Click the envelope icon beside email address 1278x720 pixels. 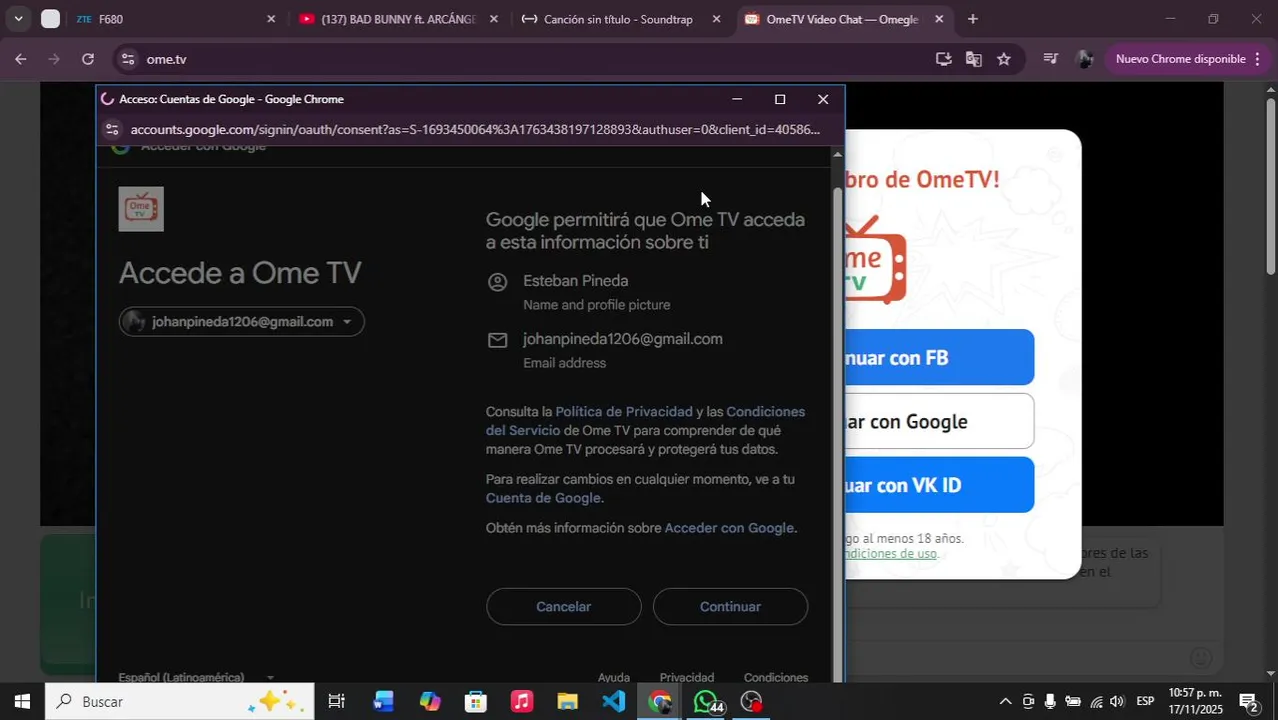tap(497, 340)
